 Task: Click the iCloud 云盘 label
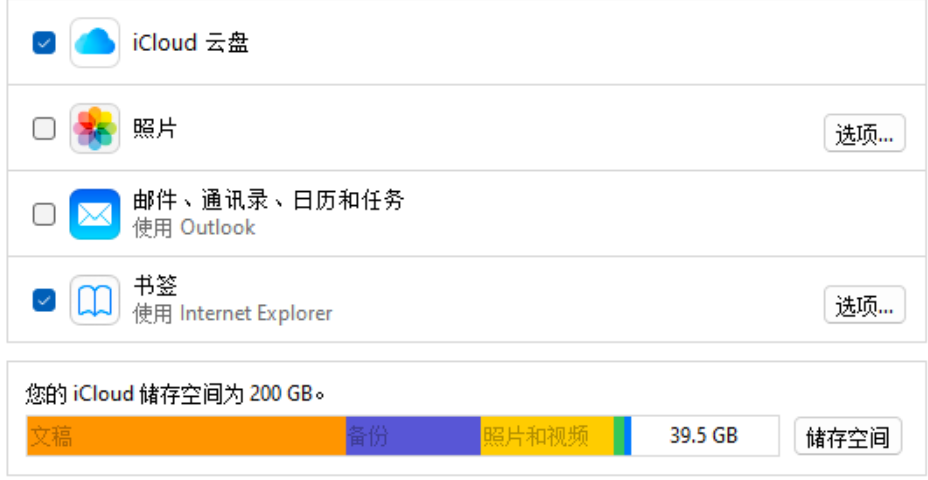191,43
